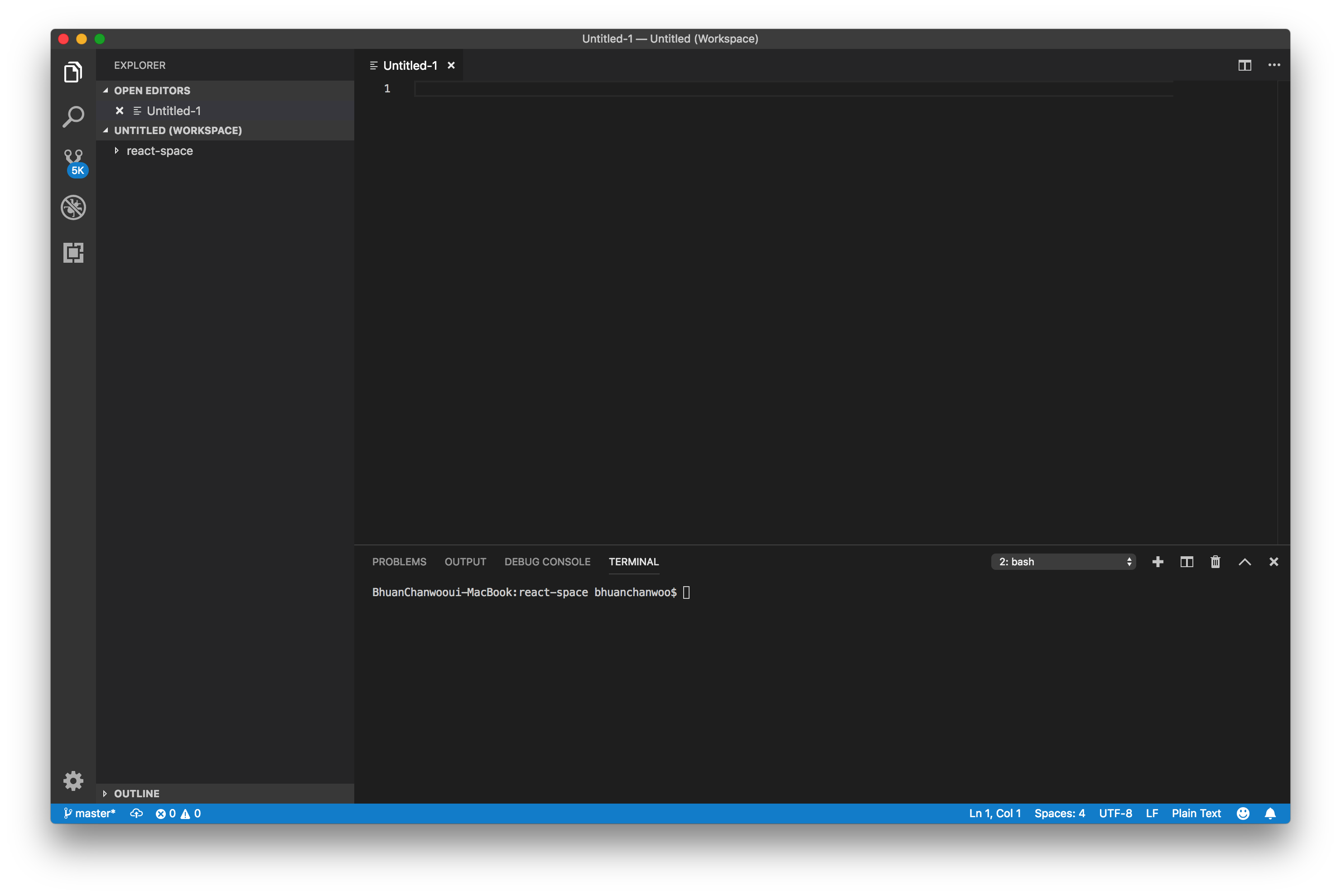Maximize the panel with the up chevron
Image resolution: width=1341 pixels, height=896 pixels.
pos(1245,562)
